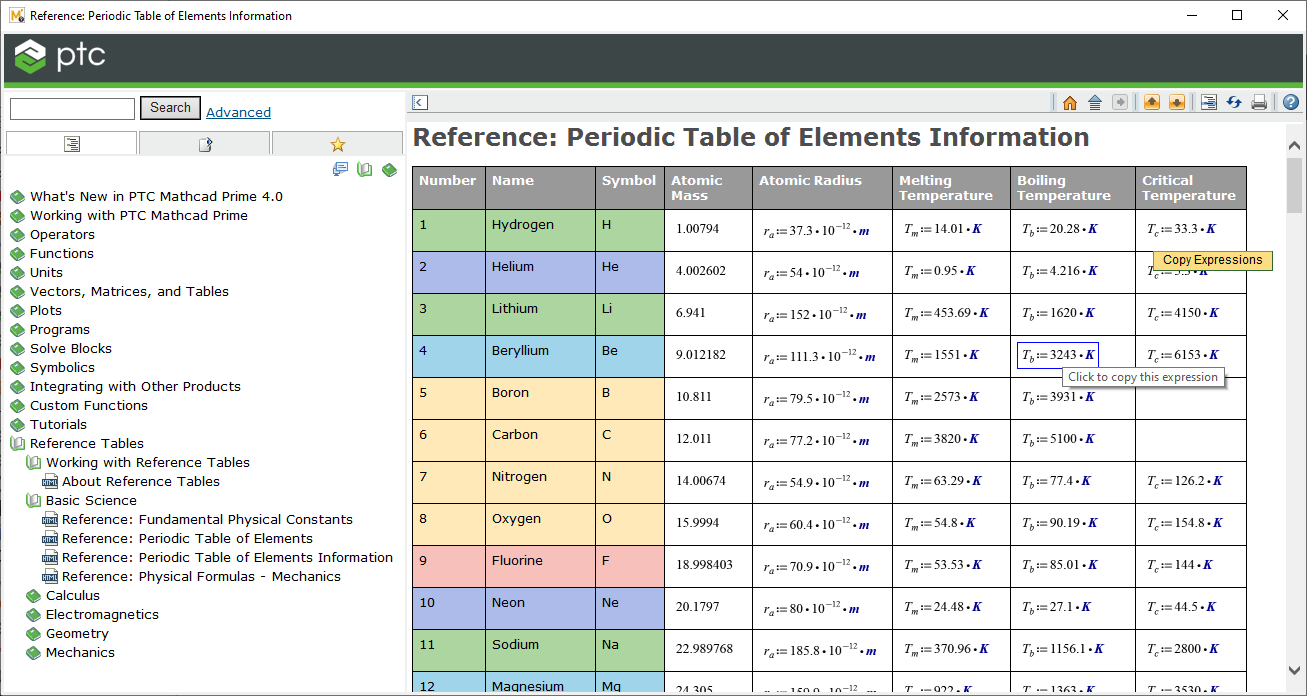Switch to the Index page tab
The width and height of the screenshot is (1307, 696).
pyautogui.click(x=204, y=142)
